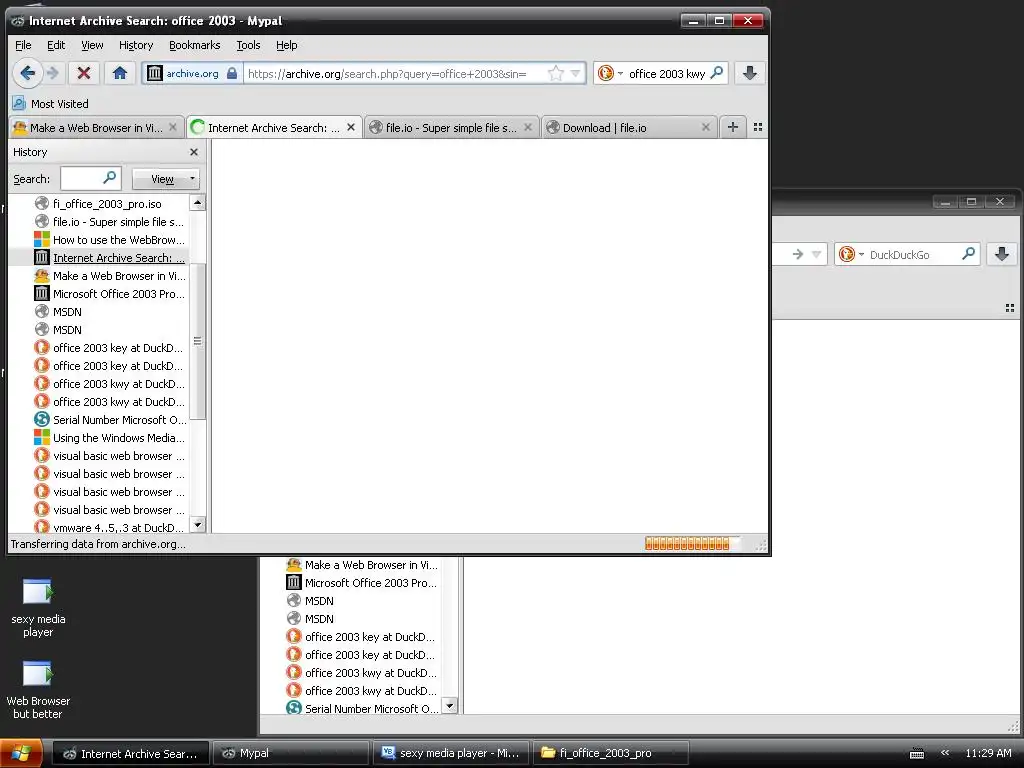Open the Downloads arrow in front window
Viewport: 1024px width, 768px height.
point(750,73)
